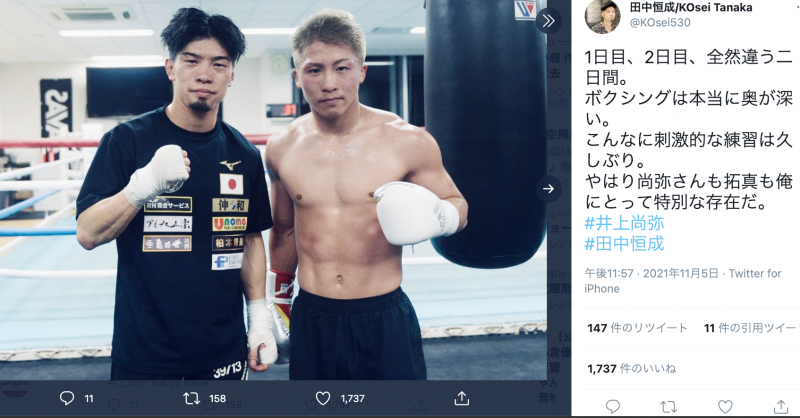Like the tweet via photo overlay heart
This screenshot has height=418, width=800.
[322, 398]
